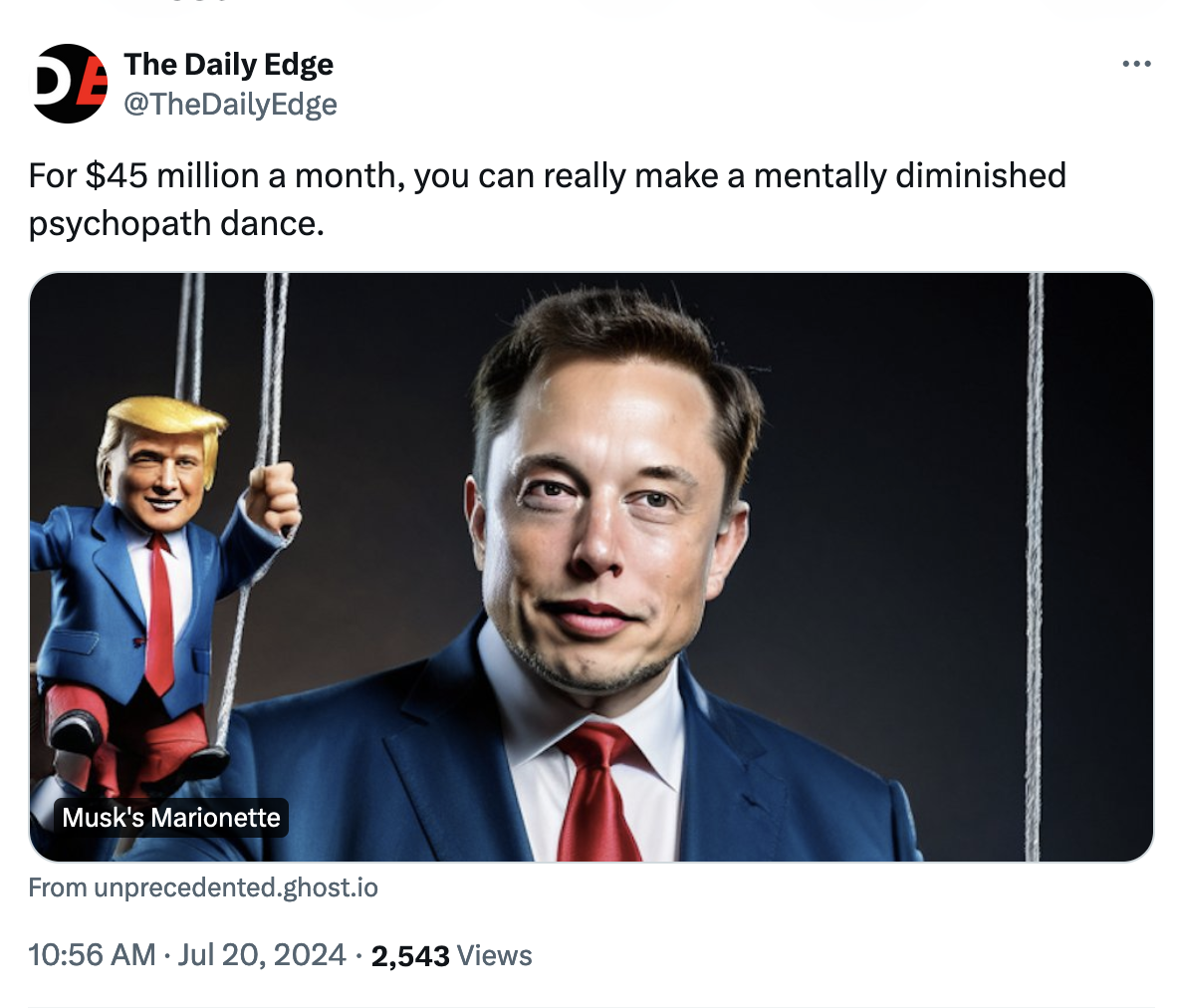Click the tweet text starting "For $45 million"
The height and width of the screenshot is (1008, 1181).
(546, 176)
